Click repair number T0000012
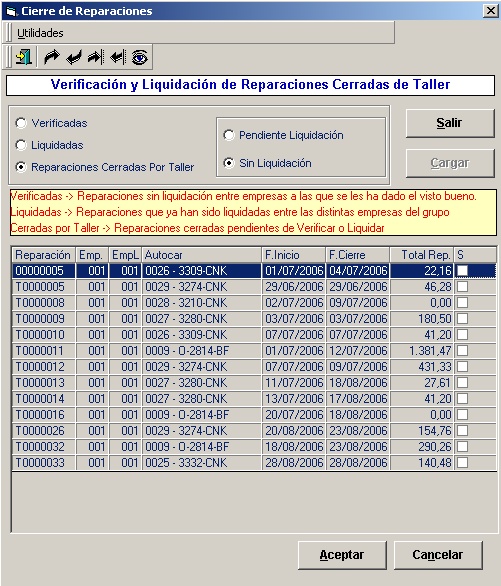Image resolution: width=501 pixels, height=586 pixels. [40, 367]
